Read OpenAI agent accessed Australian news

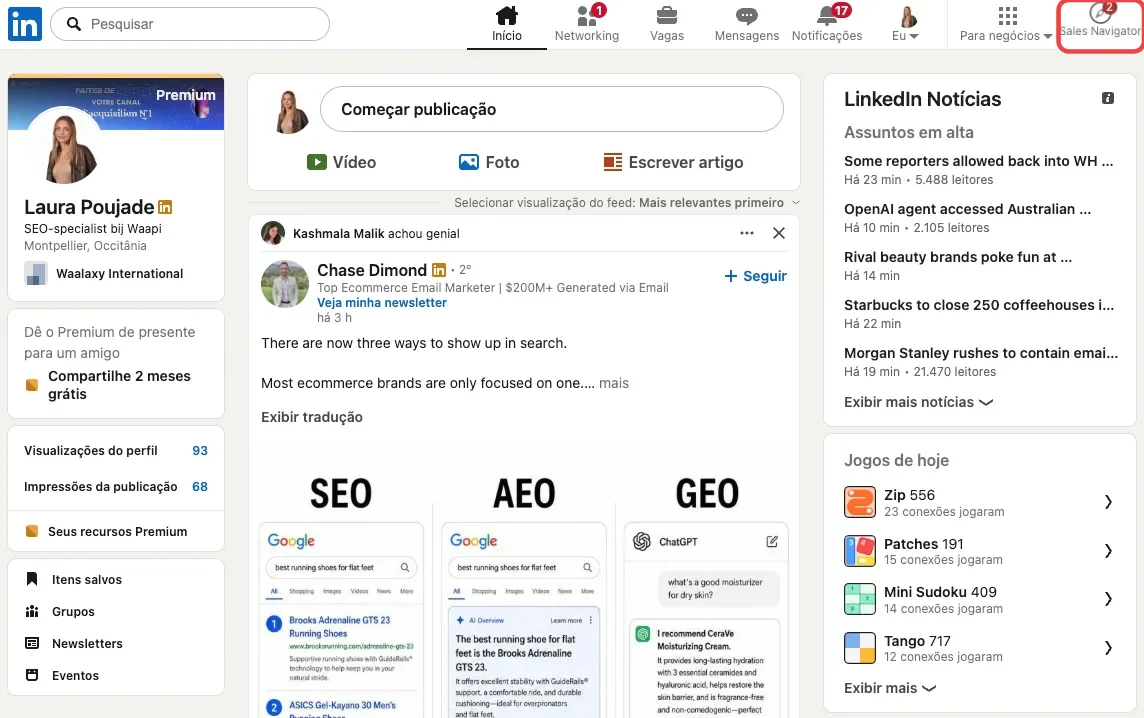click(967, 209)
